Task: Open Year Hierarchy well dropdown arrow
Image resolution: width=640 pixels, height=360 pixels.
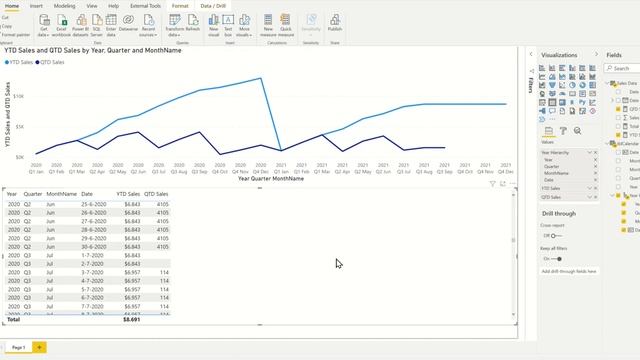Action: click(x=589, y=152)
